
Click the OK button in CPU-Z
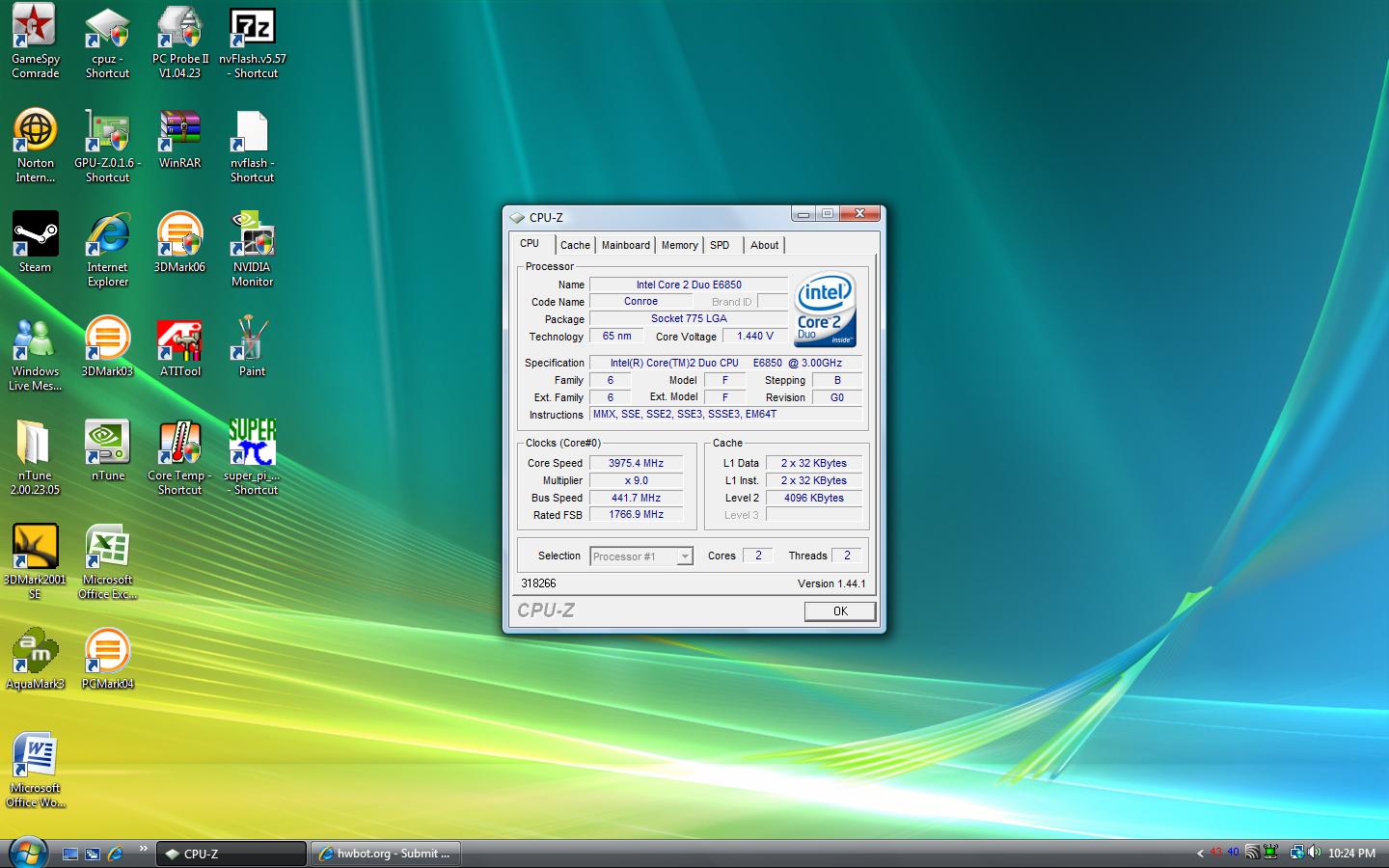pos(840,611)
